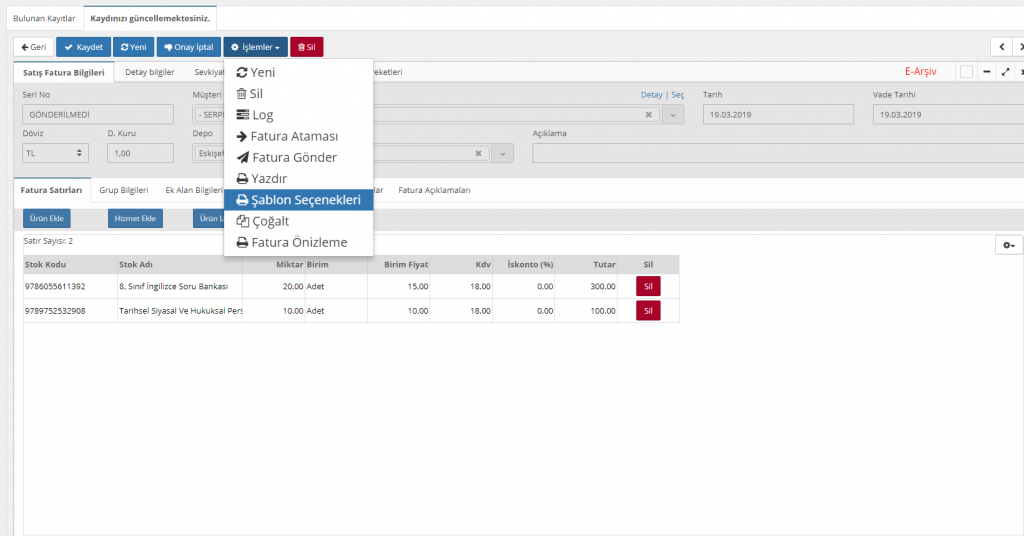Choose Fatura Gönder from the menu

(293, 157)
